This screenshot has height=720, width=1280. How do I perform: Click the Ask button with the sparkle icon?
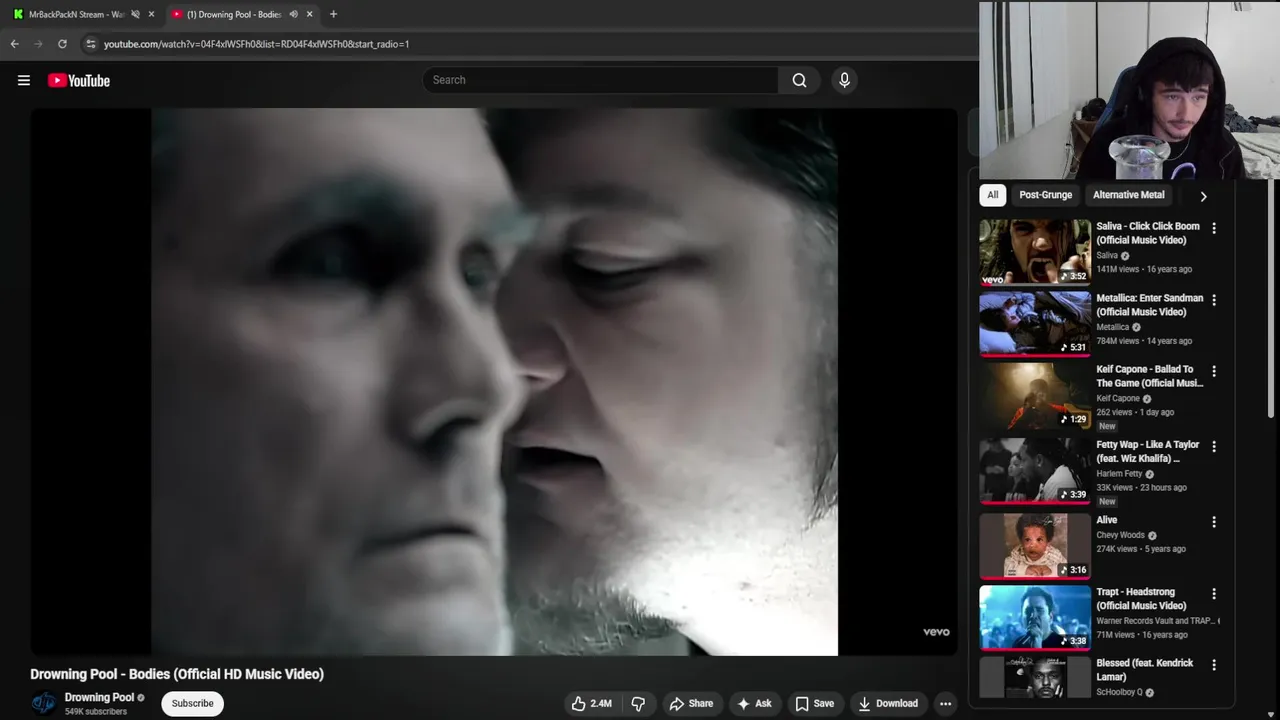pyautogui.click(x=754, y=703)
